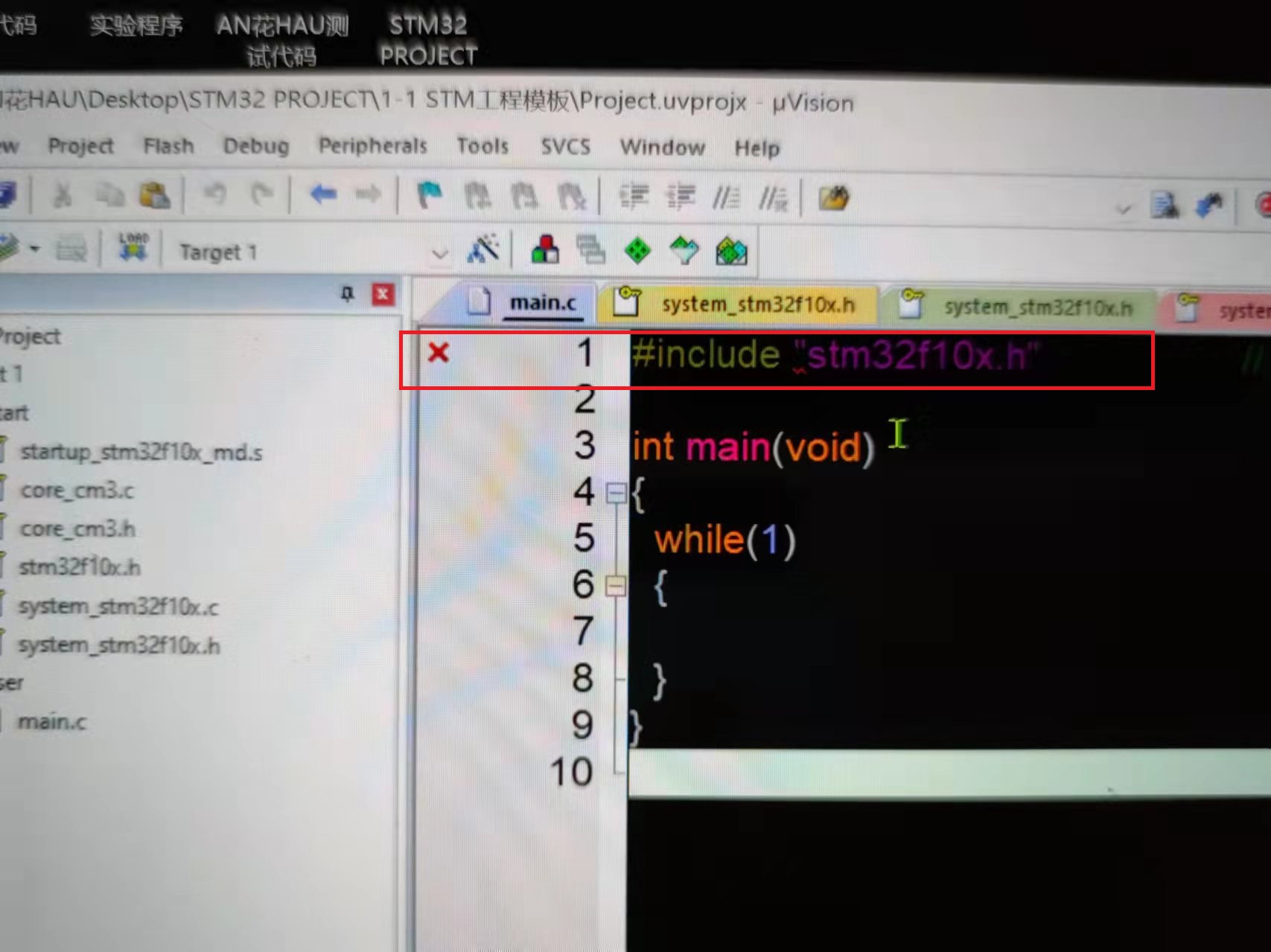The image size is (1271, 952).
Task: Click the Manage Multi-Project Workspace icon
Action: 591,251
